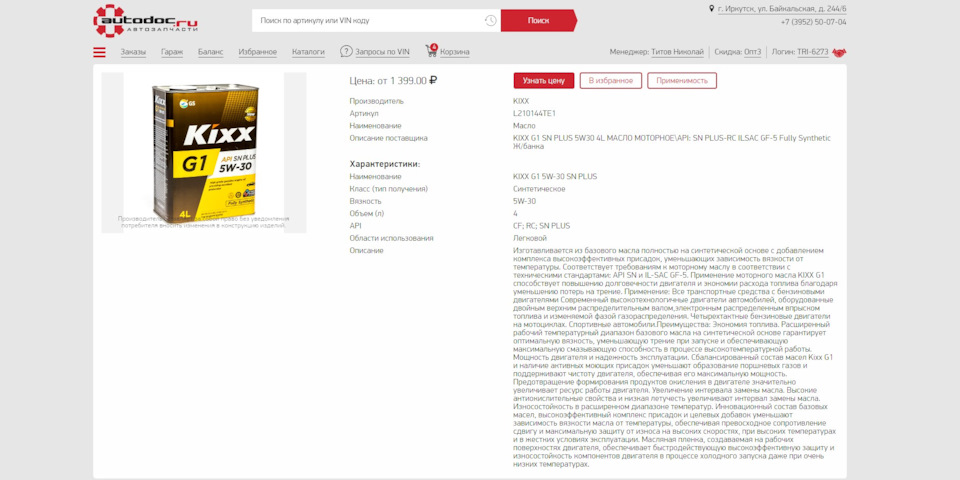Click value KIXX G1 5W-30 SN PLUS

pos(555,176)
